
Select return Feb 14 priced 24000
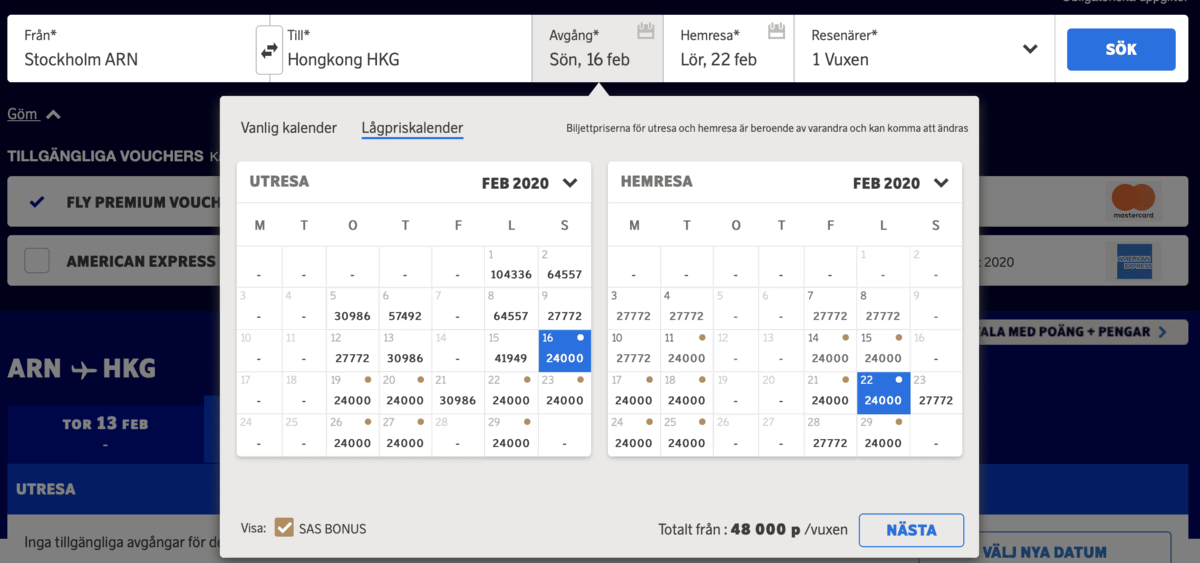830,350
